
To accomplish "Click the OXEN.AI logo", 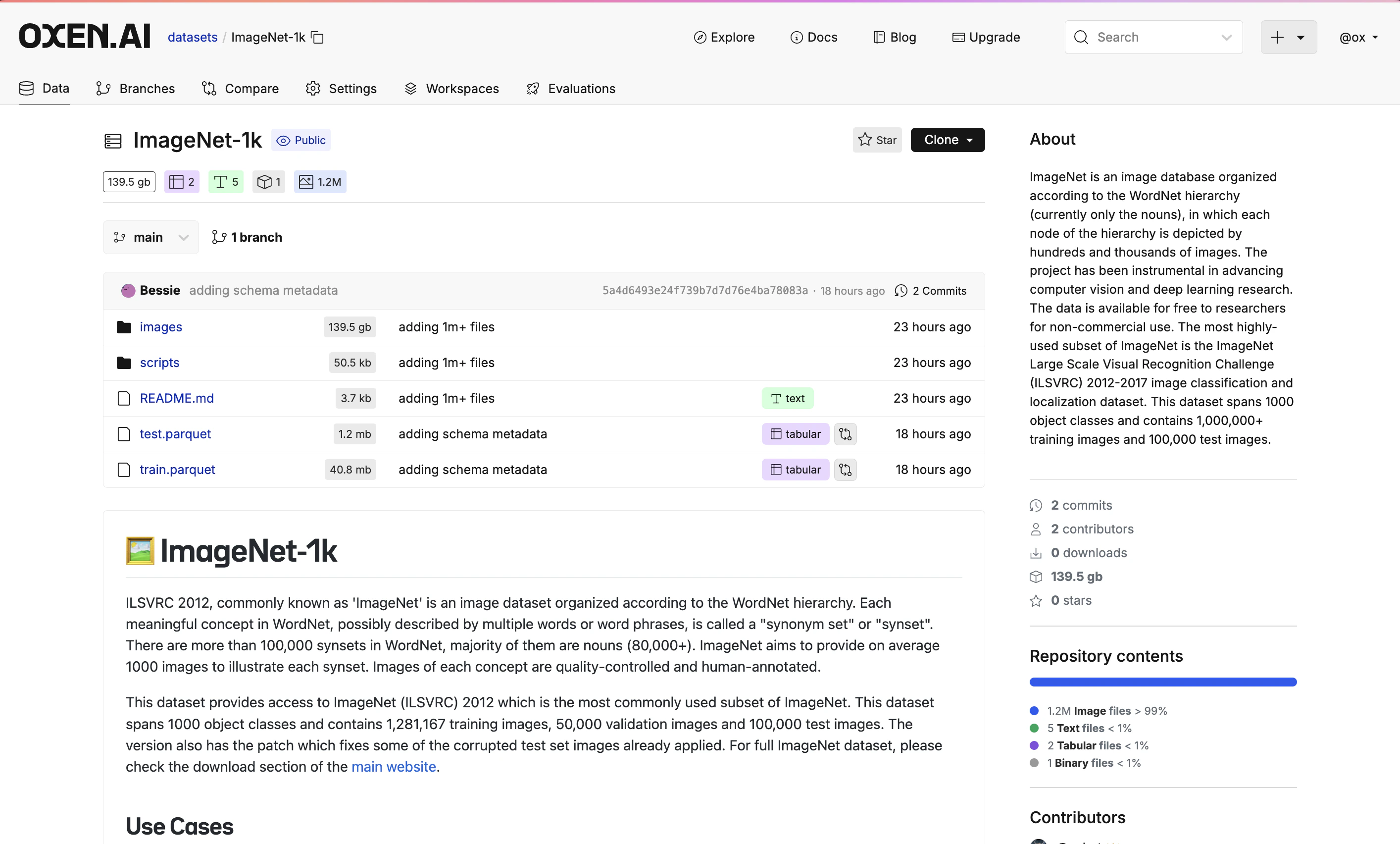I will click(x=85, y=37).
